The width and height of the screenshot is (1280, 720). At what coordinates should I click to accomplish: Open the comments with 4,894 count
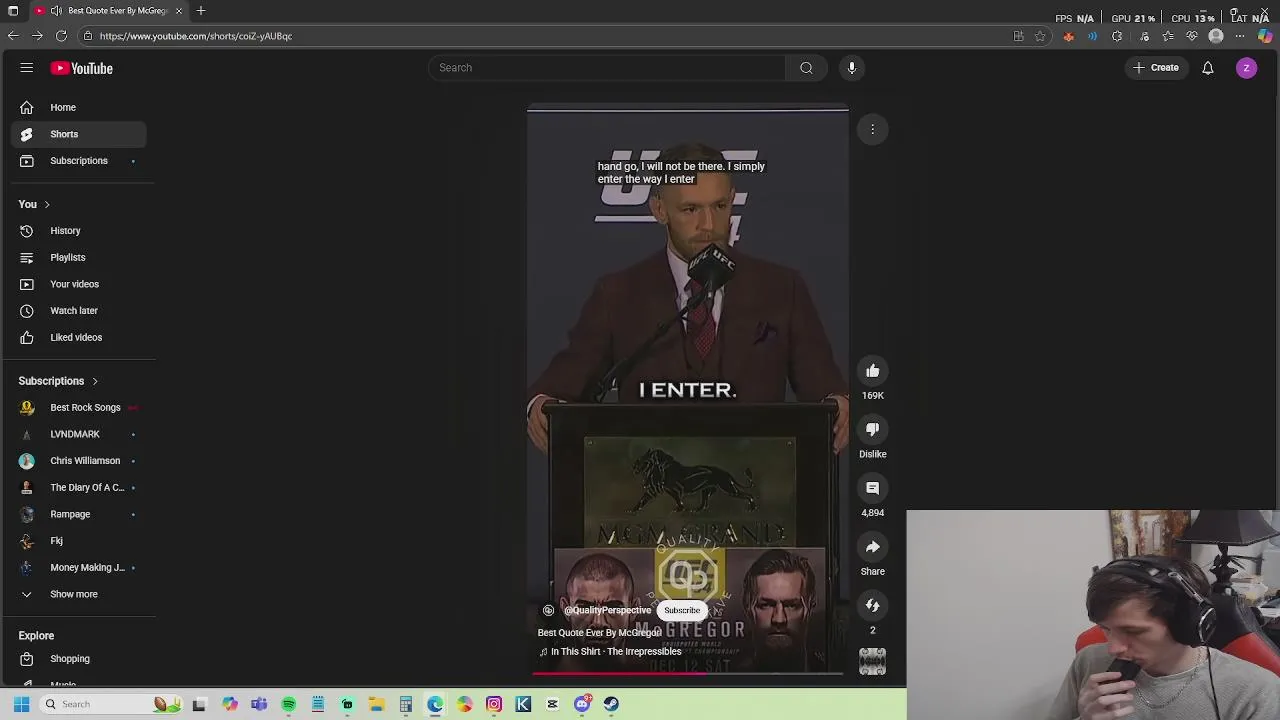tap(873, 488)
